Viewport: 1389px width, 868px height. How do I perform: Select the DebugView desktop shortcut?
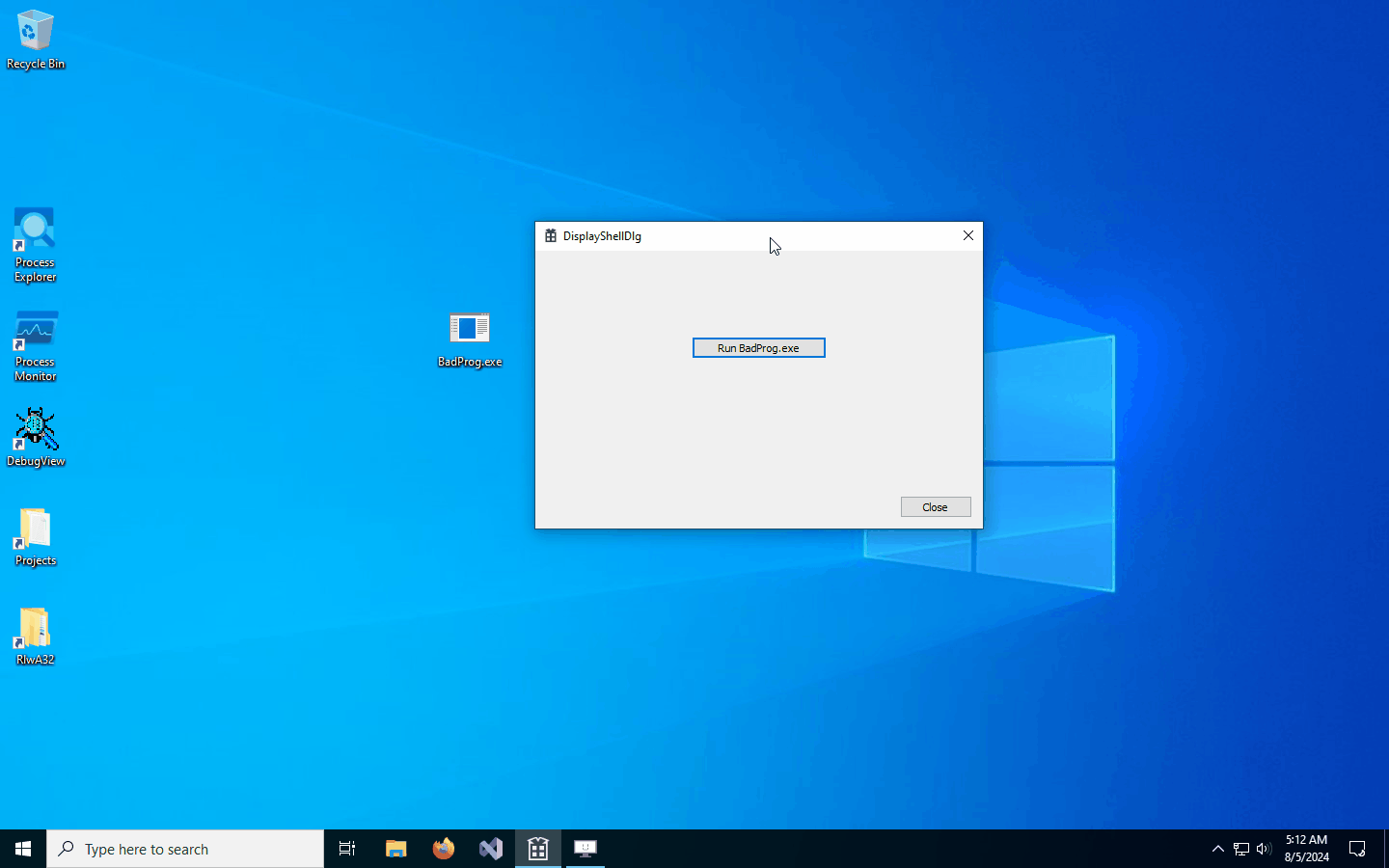36,438
